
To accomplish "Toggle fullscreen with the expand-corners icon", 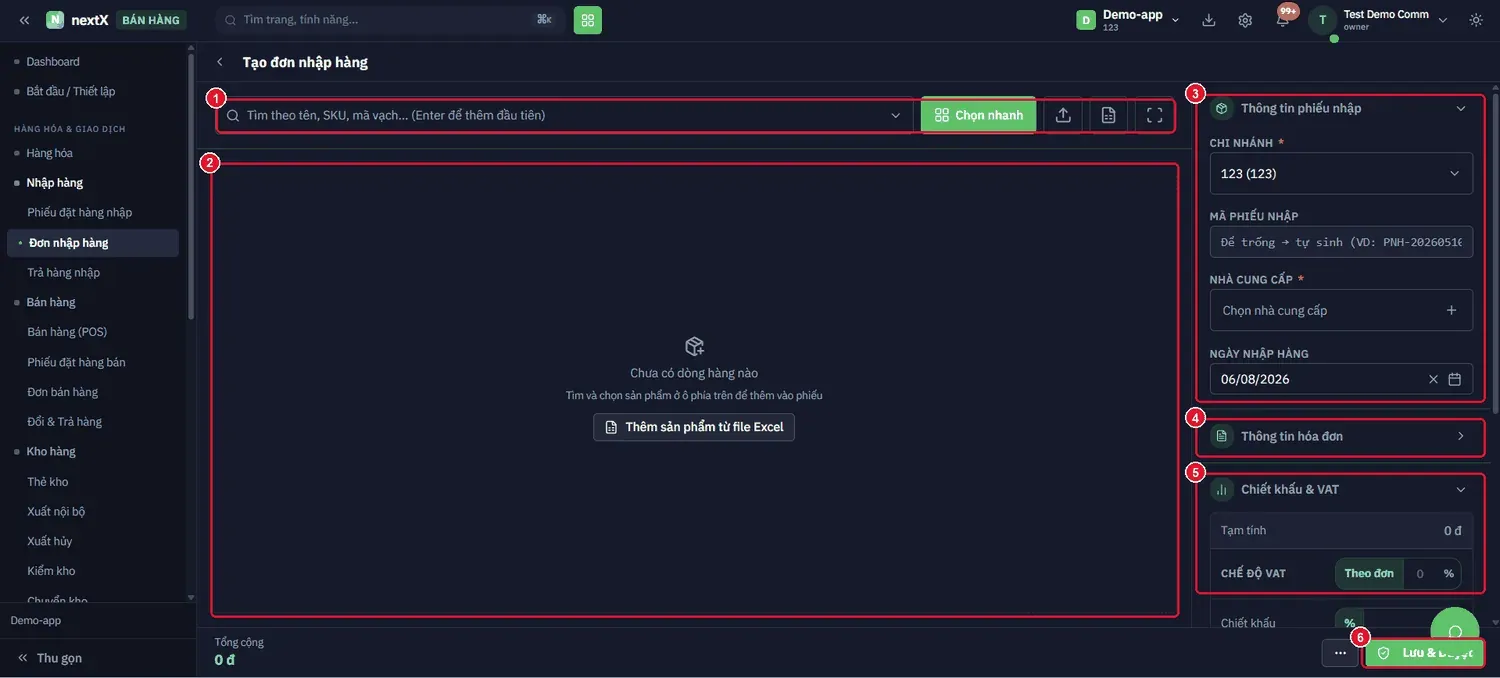I will point(1154,115).
